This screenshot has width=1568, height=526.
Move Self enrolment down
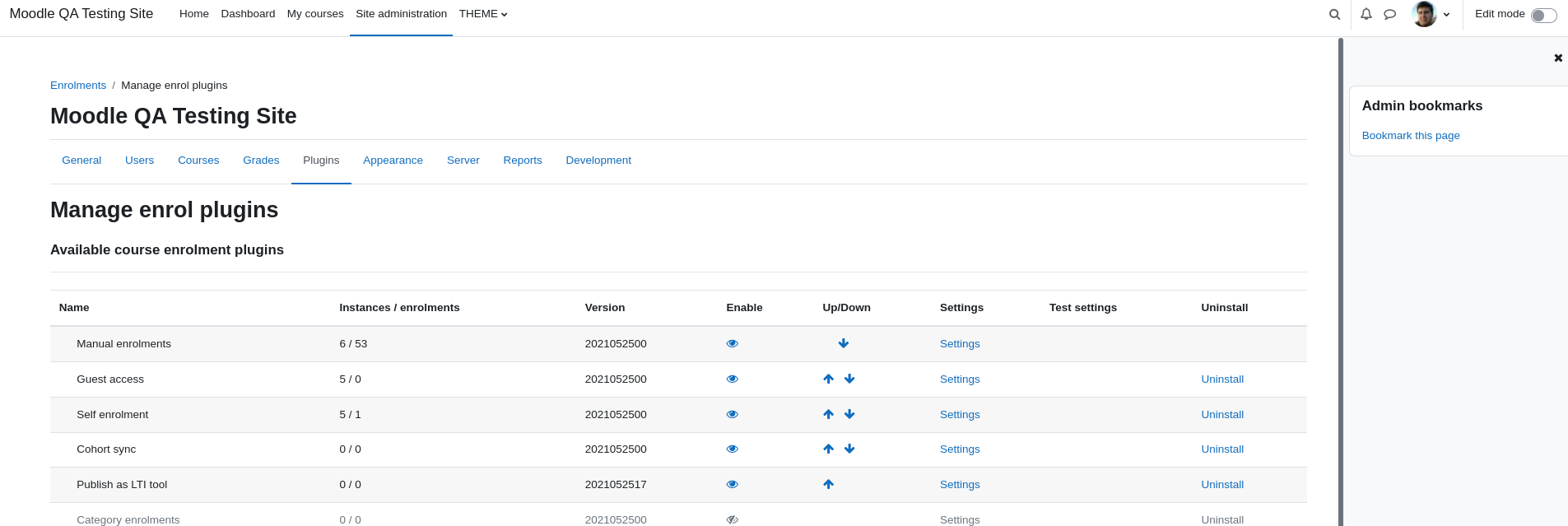click(849, 414)
